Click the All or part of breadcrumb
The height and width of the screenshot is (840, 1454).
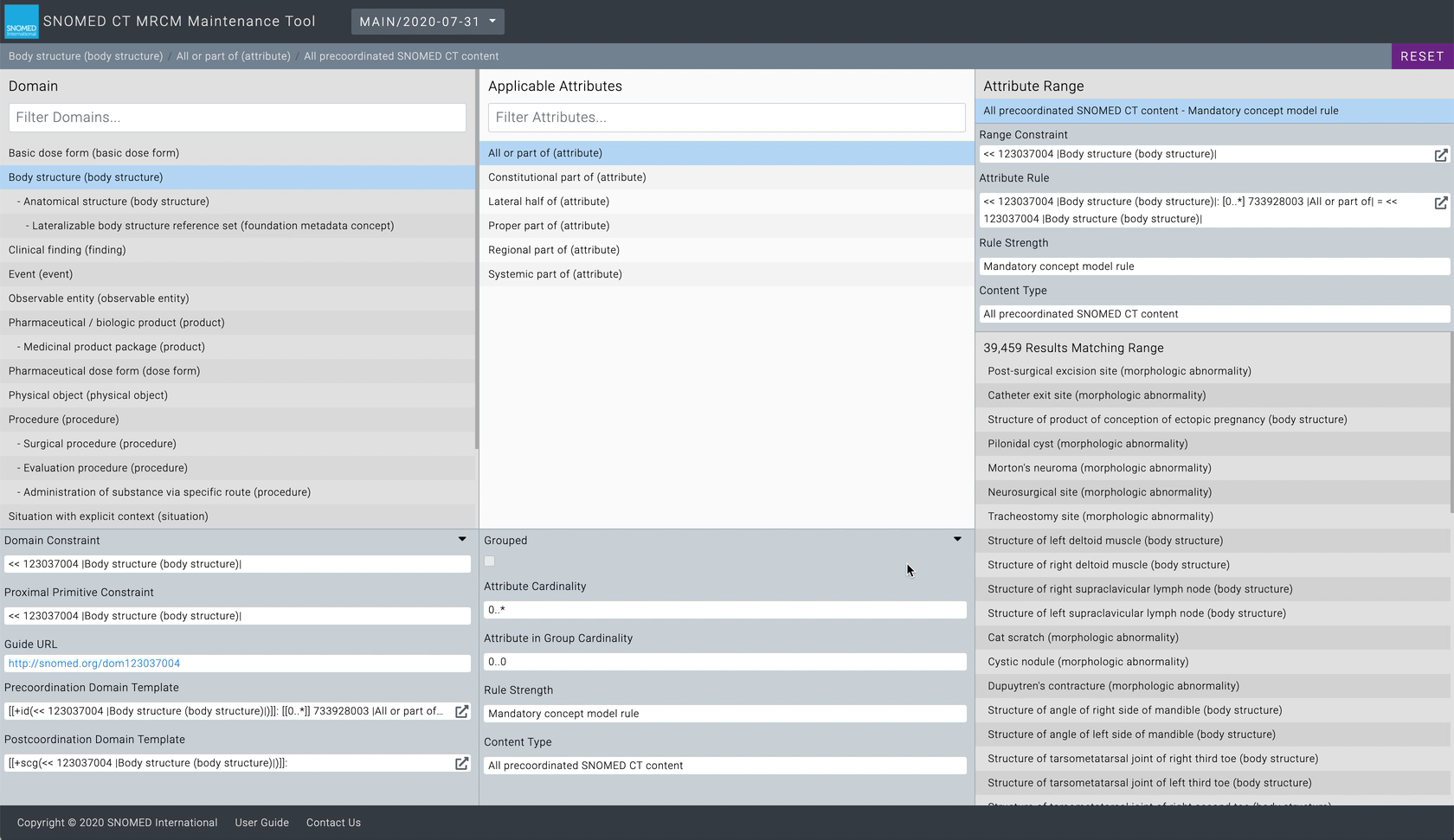(234, 56)
